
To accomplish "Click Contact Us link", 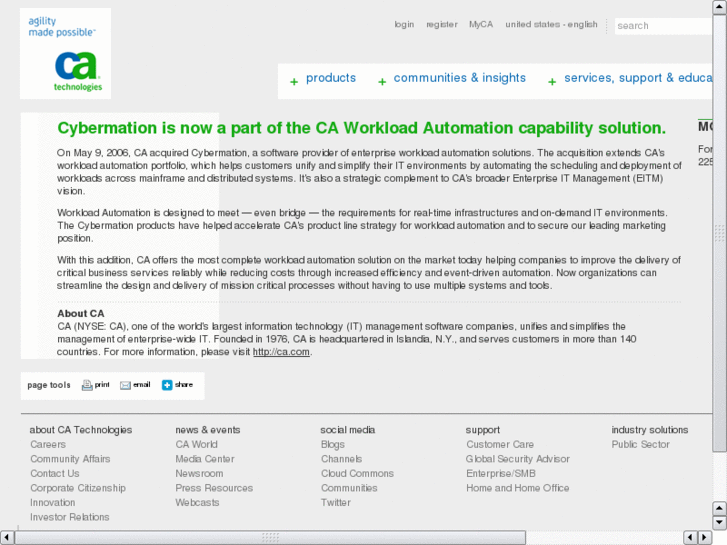I will pos(55,474).
